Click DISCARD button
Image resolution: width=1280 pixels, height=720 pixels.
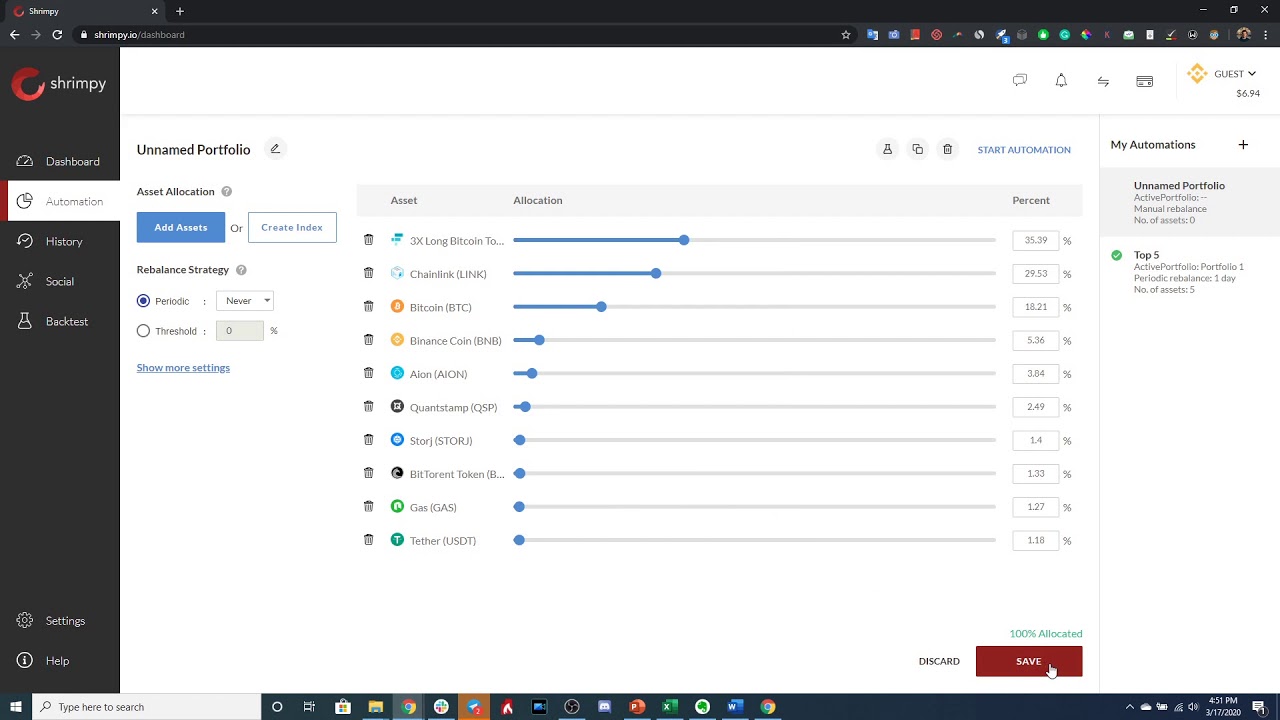coord(939,661)
